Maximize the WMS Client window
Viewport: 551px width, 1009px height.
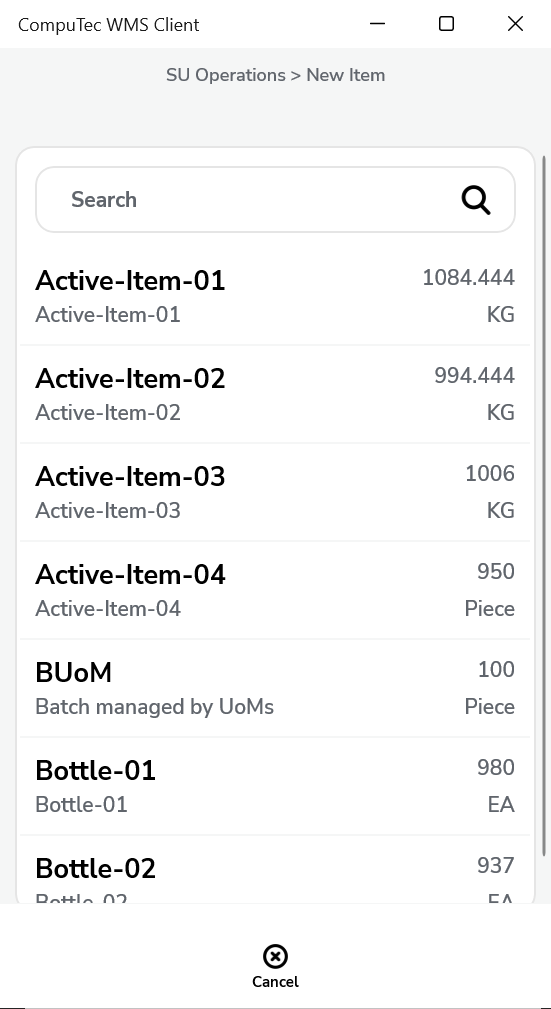tap(446, 24)
